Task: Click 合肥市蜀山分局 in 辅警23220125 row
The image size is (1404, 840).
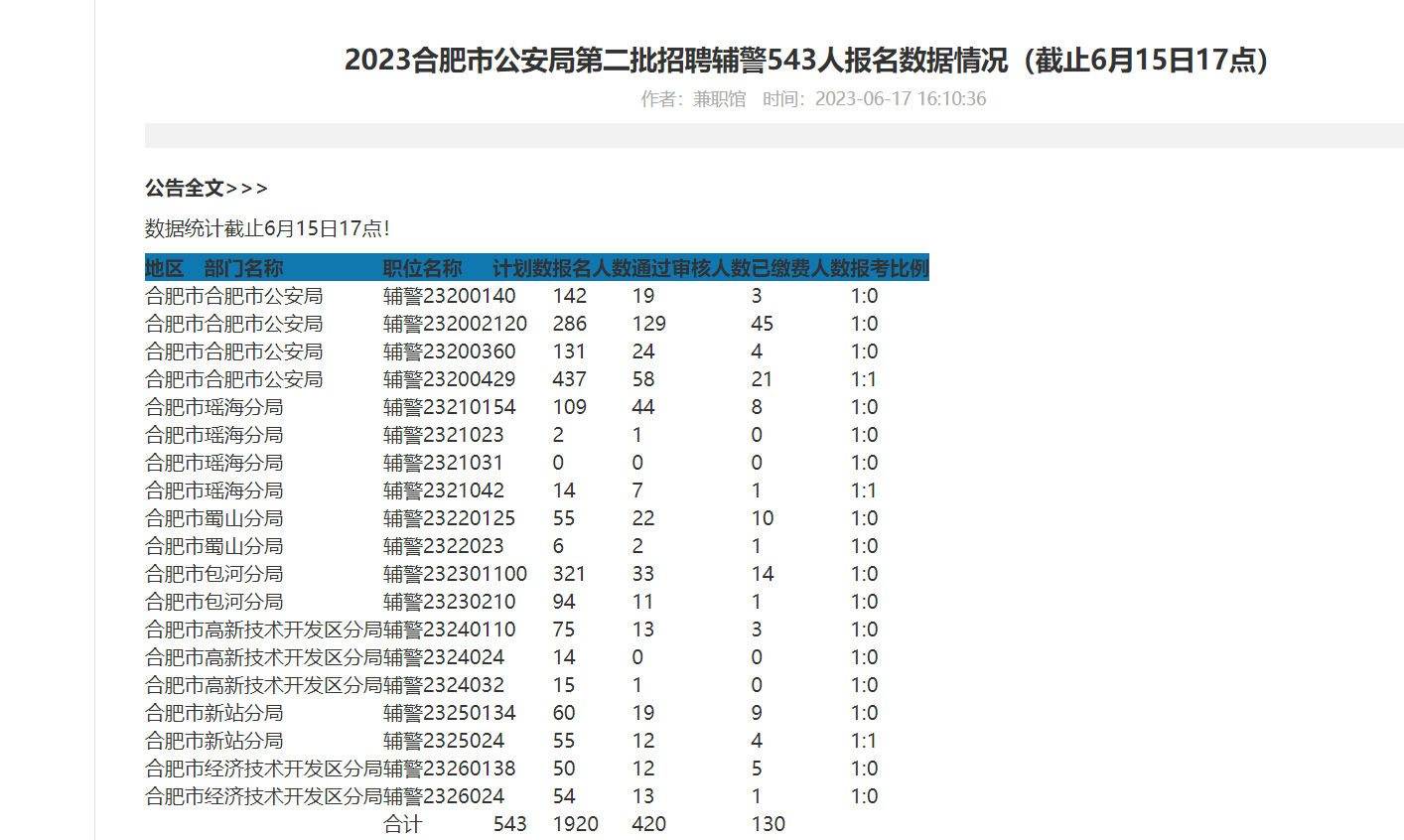Action: 214,518
